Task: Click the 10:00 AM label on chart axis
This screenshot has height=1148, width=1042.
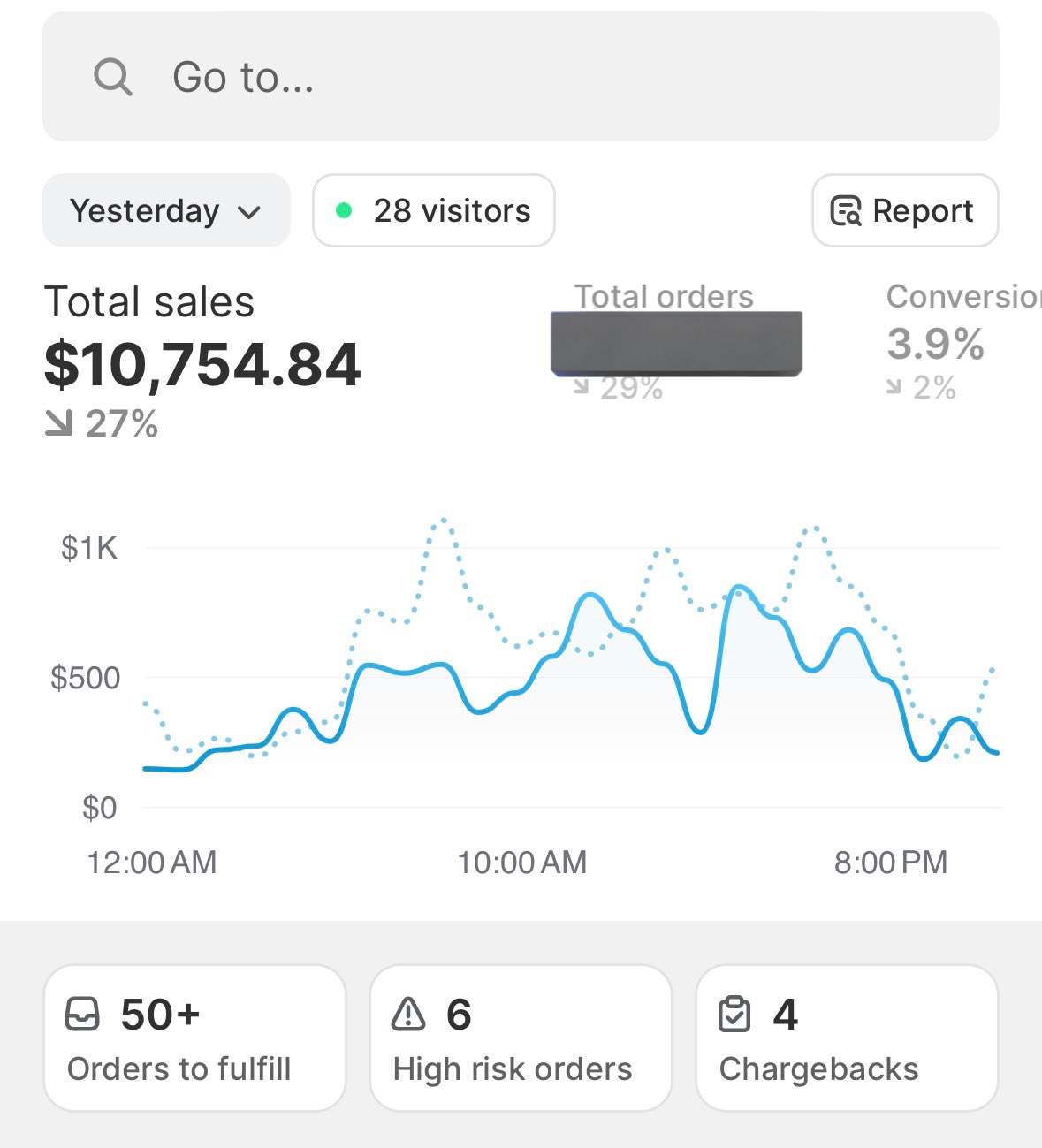Action: [521, 863]
